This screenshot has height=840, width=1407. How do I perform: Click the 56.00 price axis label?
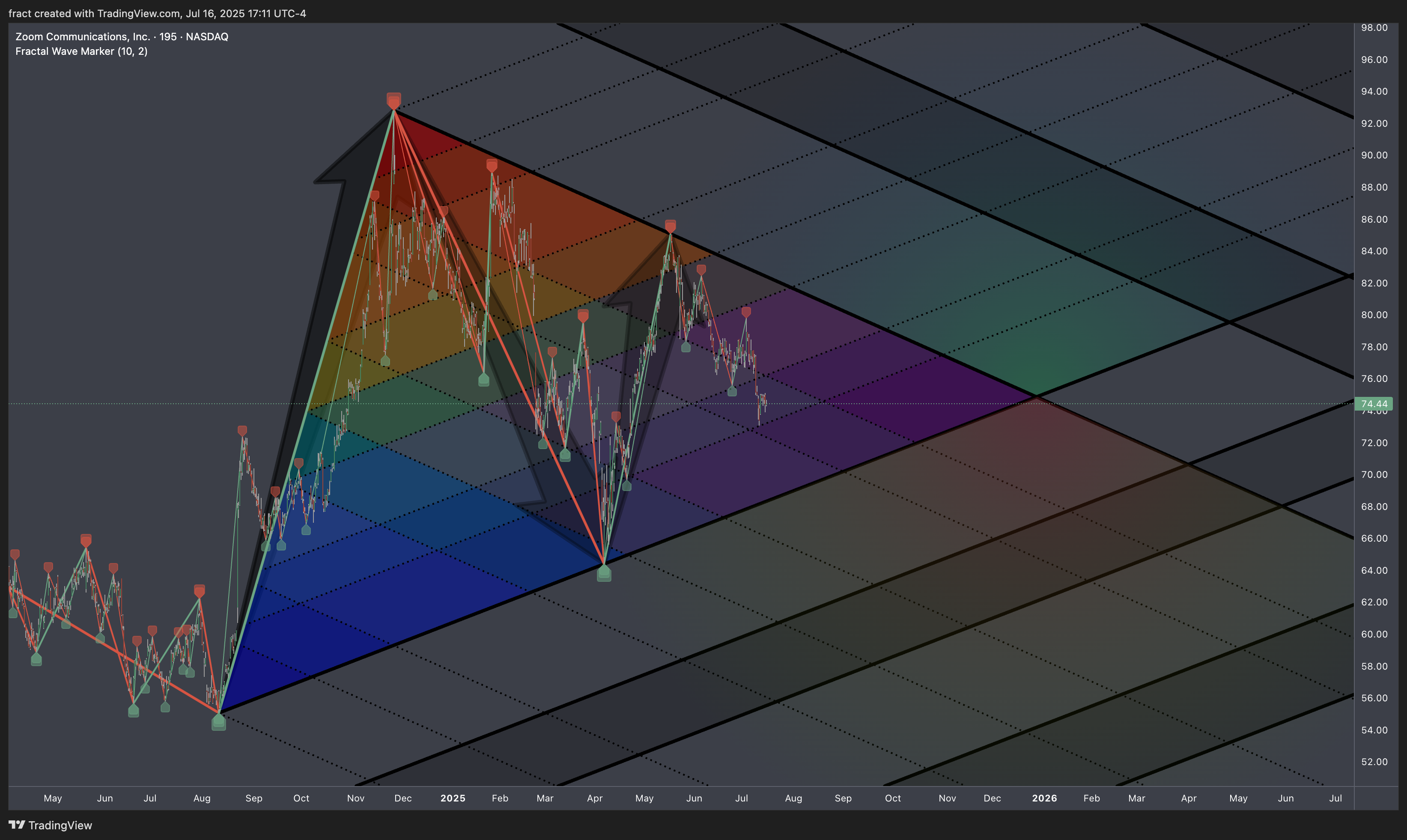coord(1374,698)
